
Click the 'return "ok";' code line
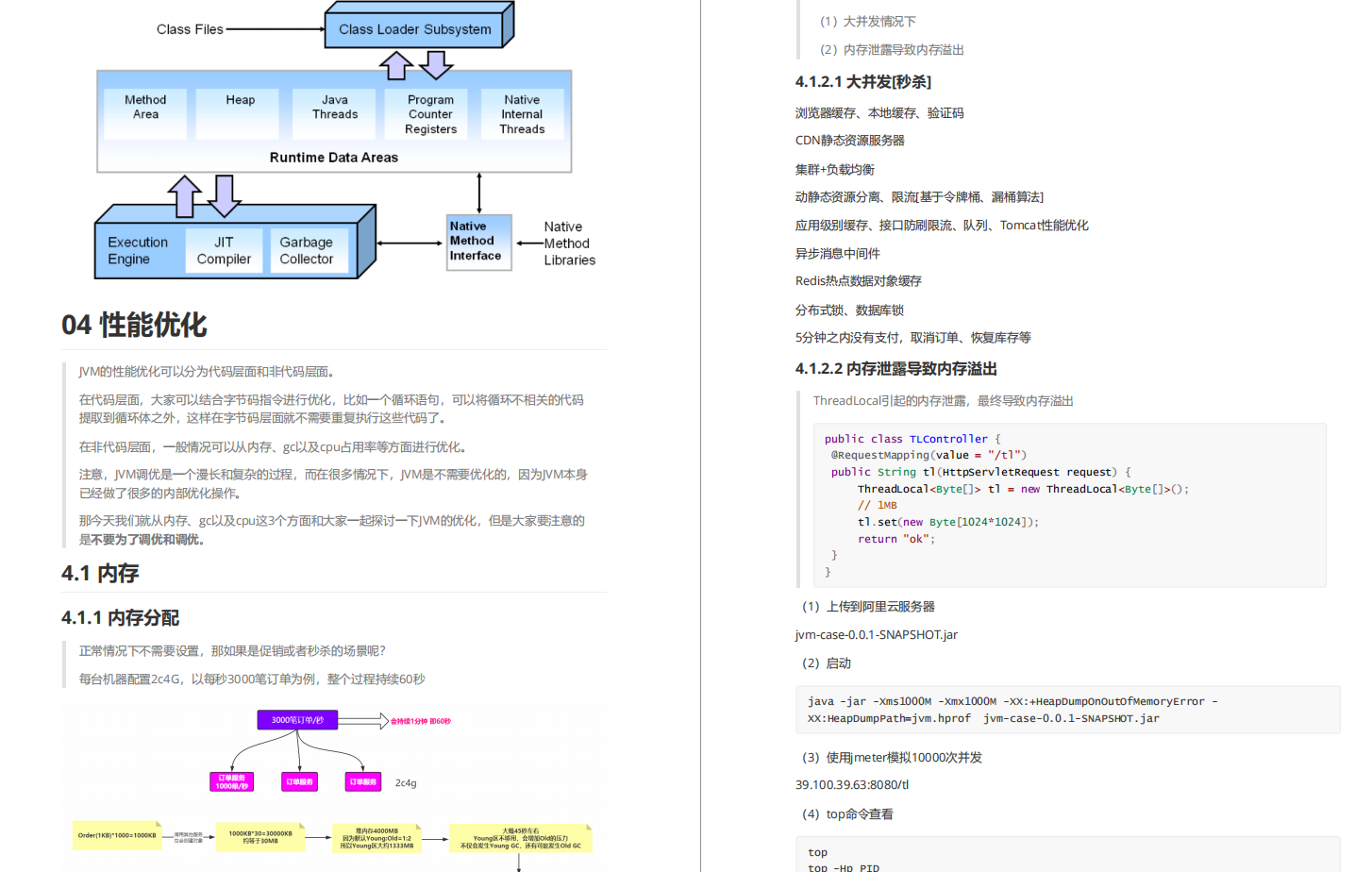(x=896, y=539)
